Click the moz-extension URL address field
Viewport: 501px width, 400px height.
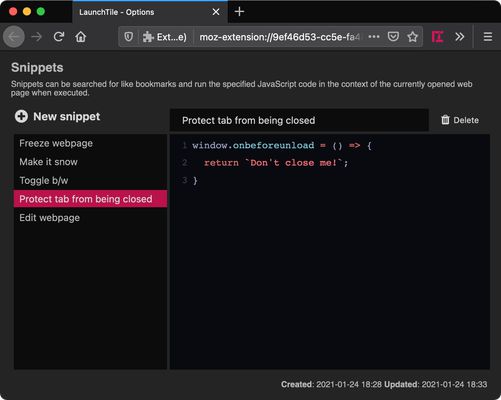(x=279, y=37)
